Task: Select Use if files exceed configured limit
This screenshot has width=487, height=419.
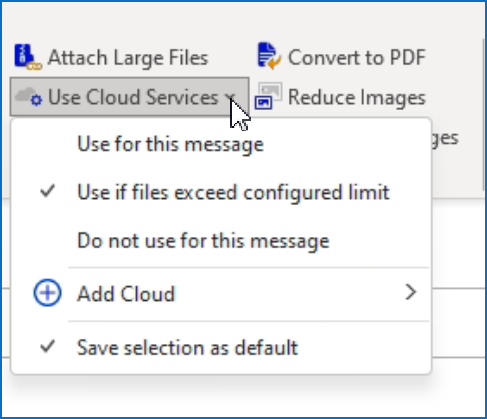Action: click(221, 192)
